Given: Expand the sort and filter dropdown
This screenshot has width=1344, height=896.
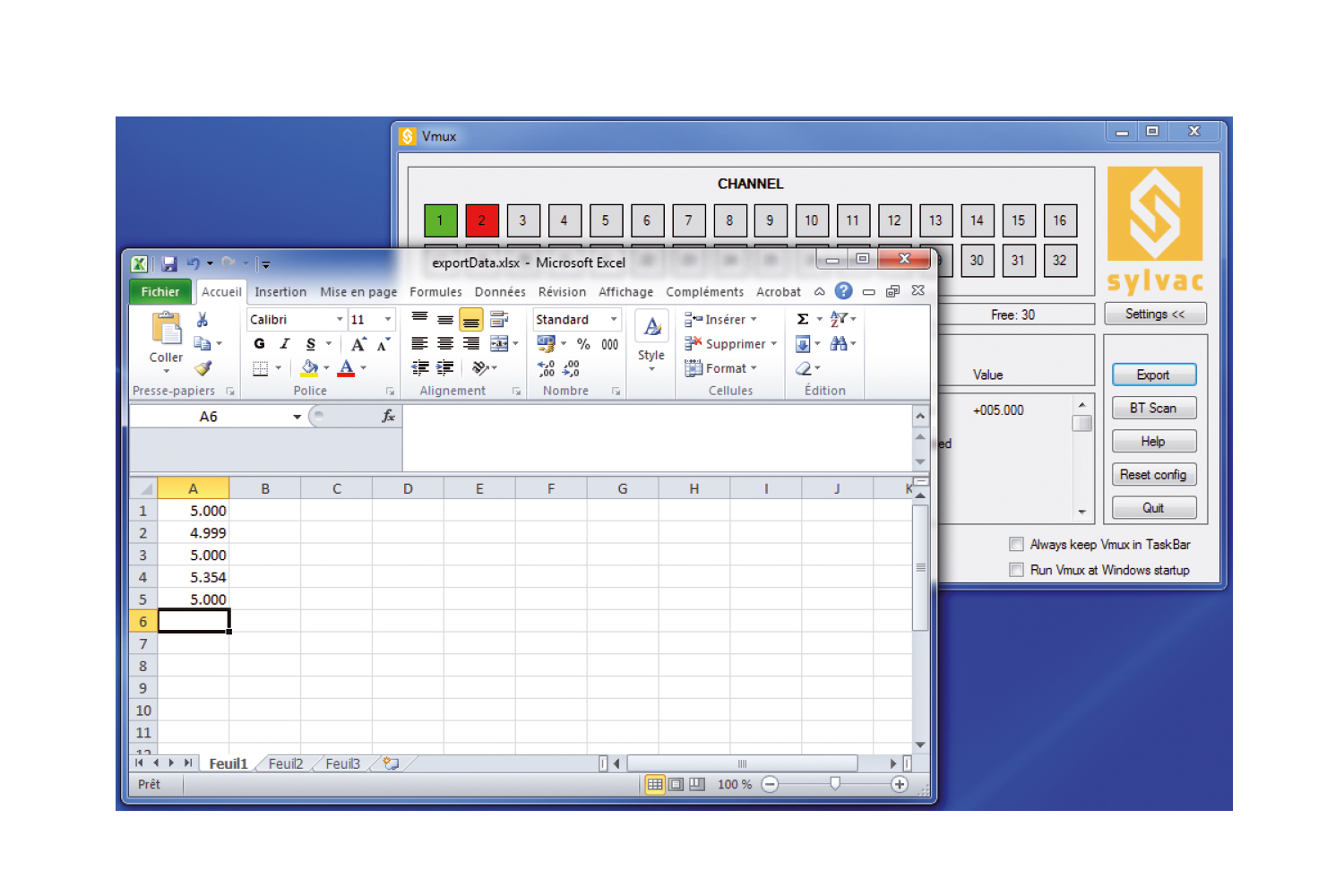Looking at the screenshot, I should tap(854, 319).
